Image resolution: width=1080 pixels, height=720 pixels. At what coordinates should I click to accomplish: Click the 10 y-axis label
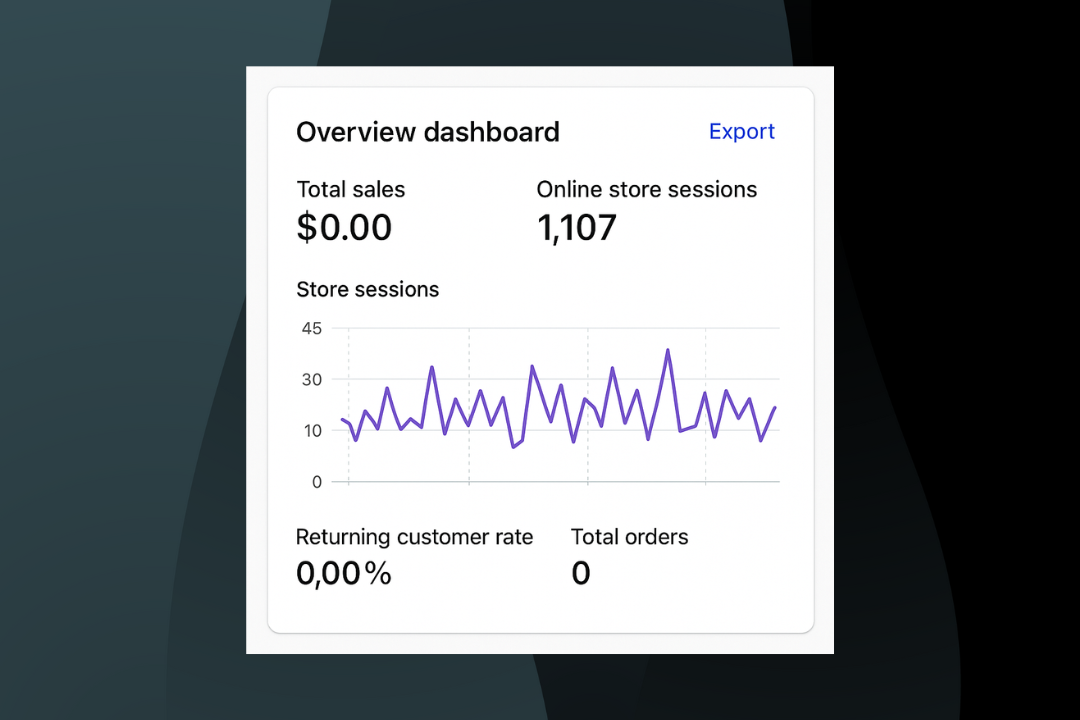(312, 431)
